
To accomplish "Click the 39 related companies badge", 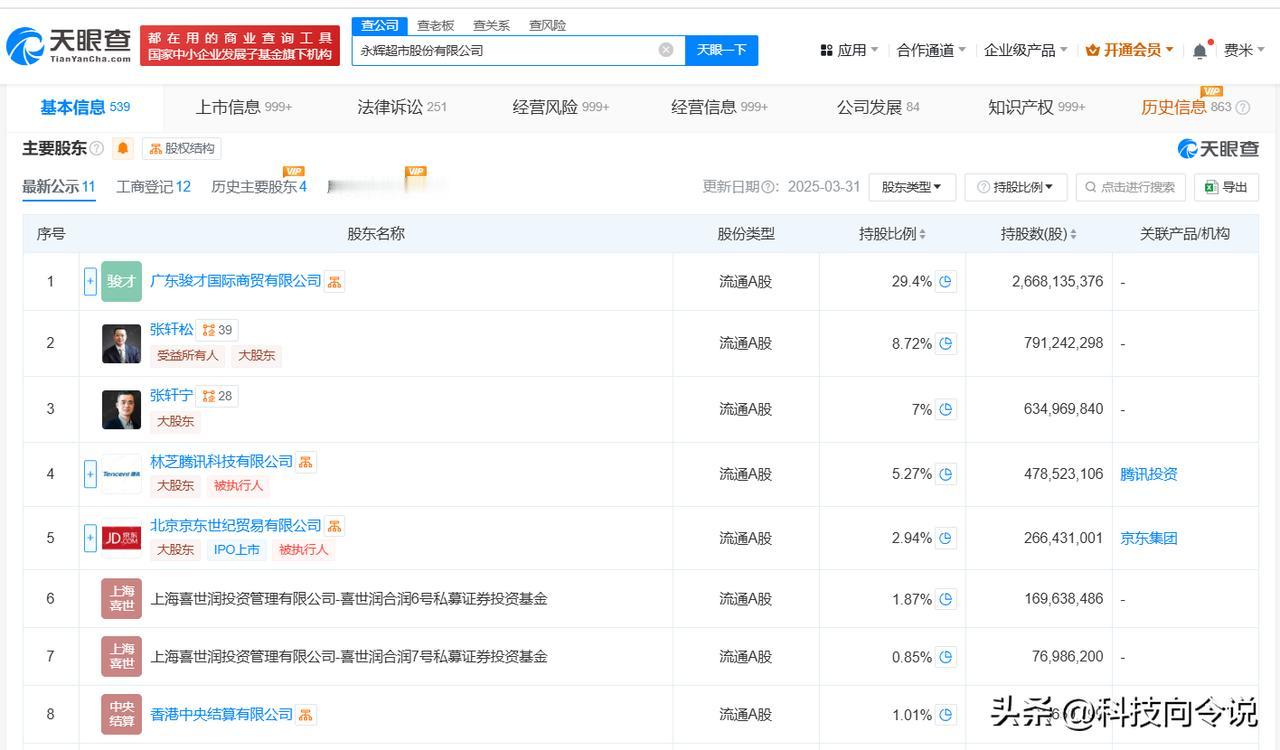I will pos(217,330).
